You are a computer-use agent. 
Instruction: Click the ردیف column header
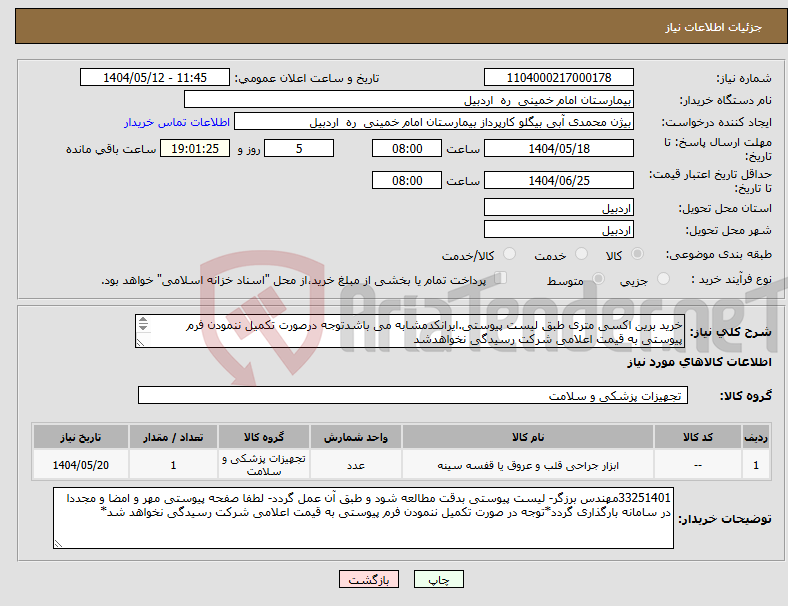(755, 437)
